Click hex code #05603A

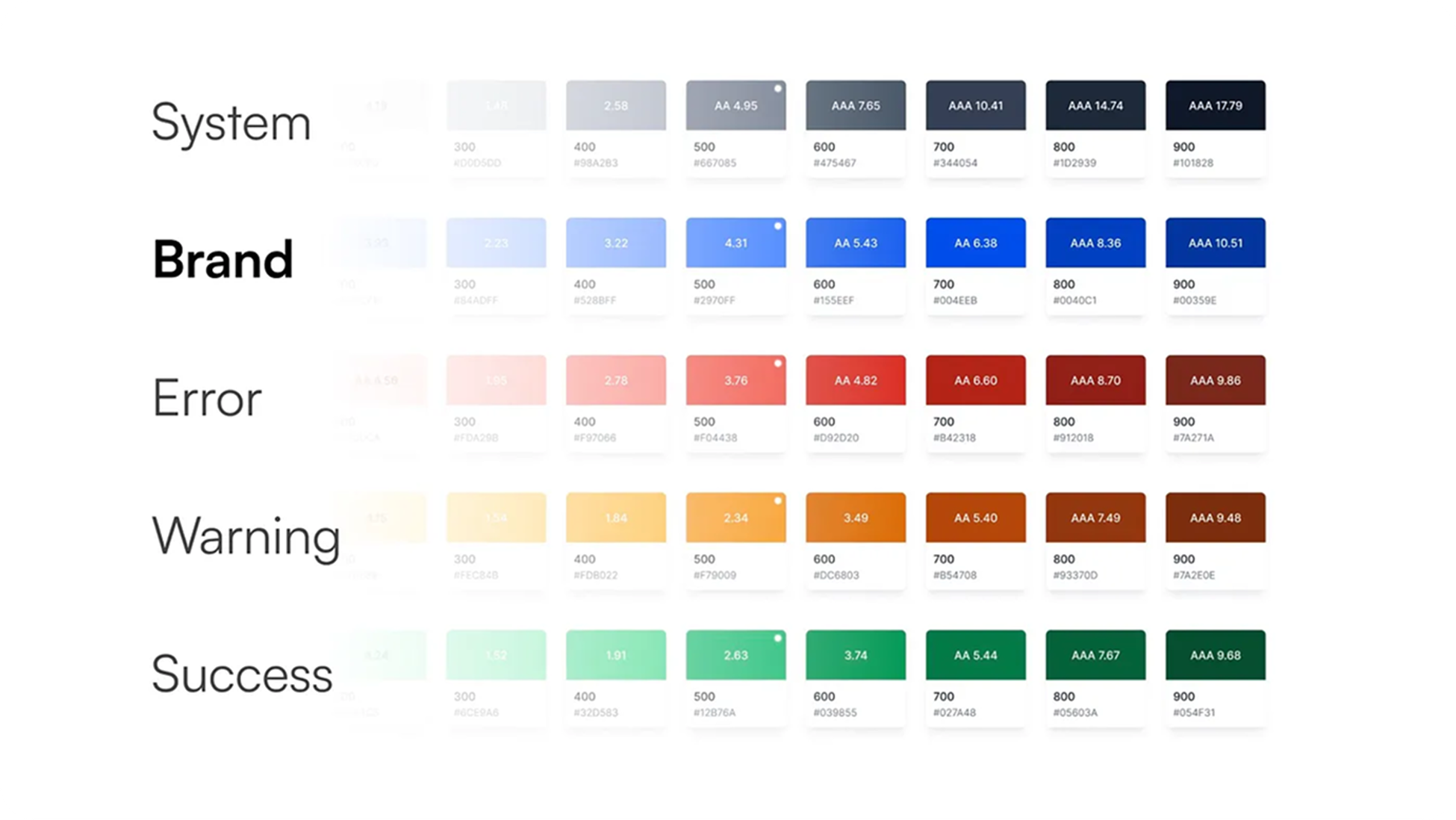(x=1075, y=712)
